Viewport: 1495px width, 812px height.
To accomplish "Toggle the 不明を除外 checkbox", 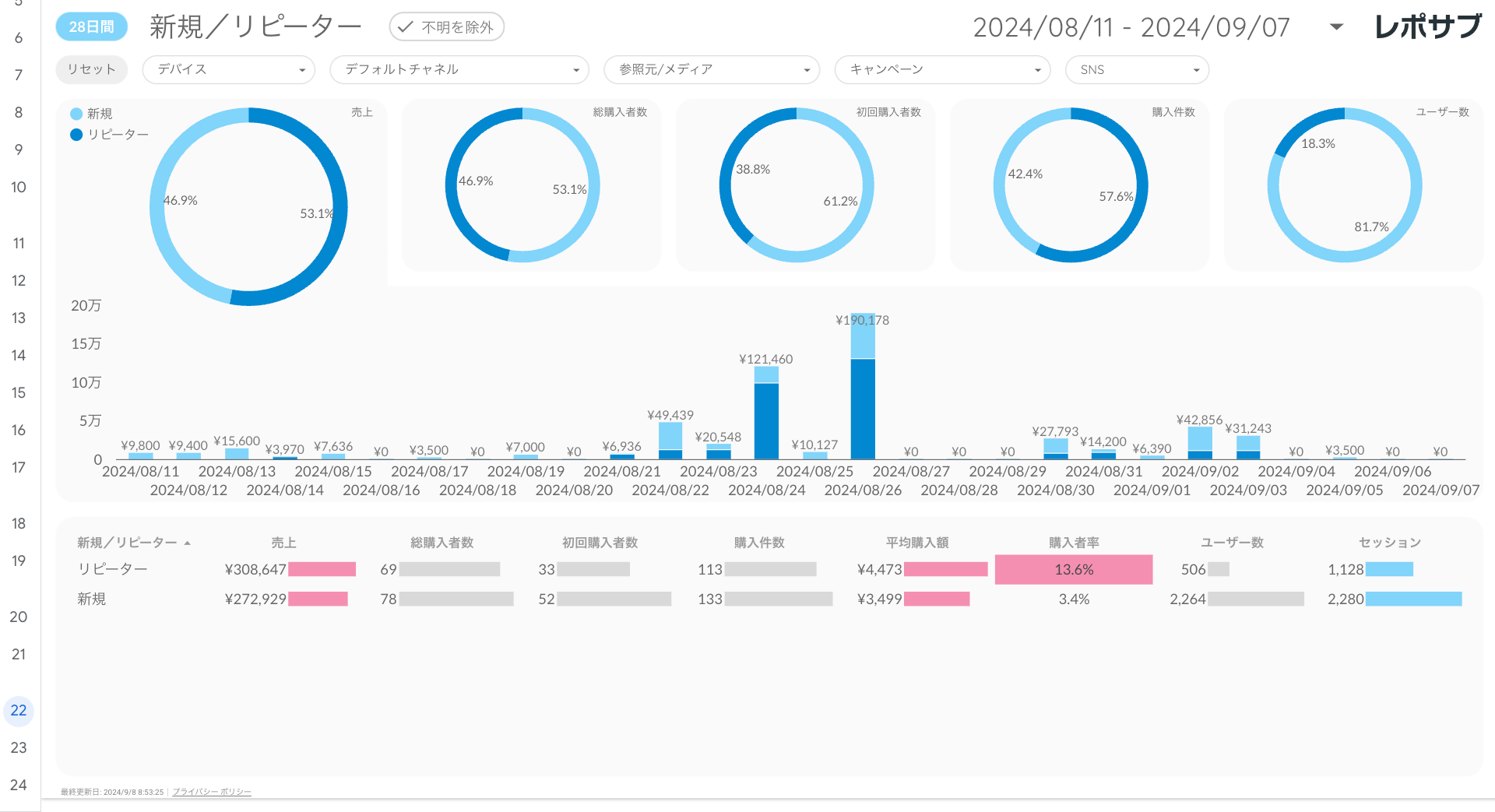I will (x=446, y=26).
